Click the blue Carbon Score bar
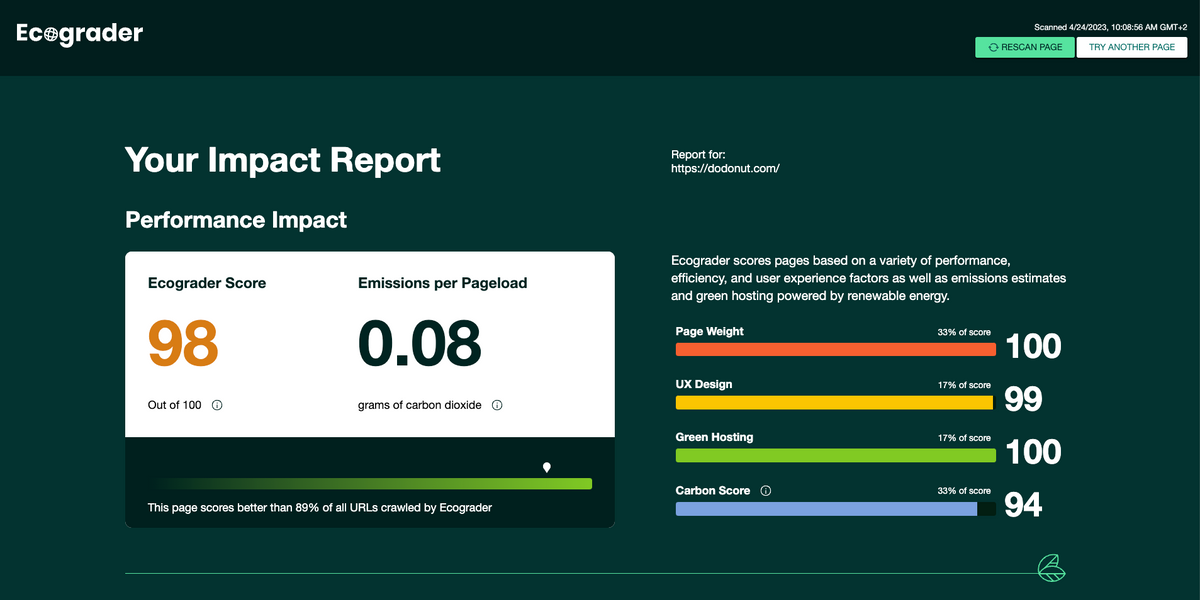 pyautogui.click(x=826, y=508)
